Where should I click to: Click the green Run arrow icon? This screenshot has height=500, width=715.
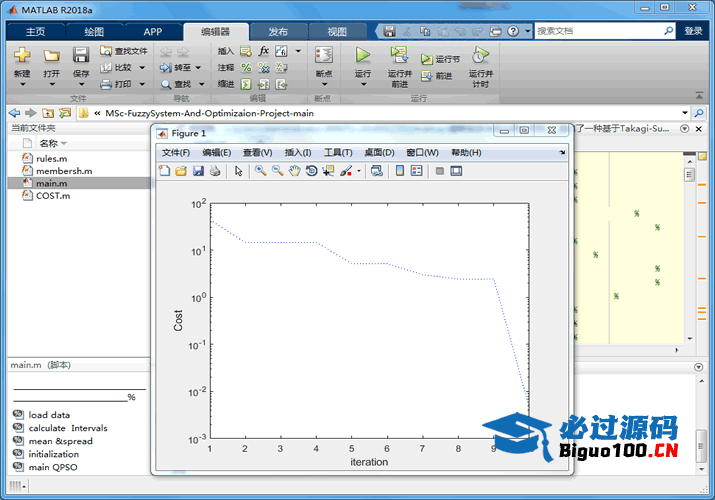363,55
